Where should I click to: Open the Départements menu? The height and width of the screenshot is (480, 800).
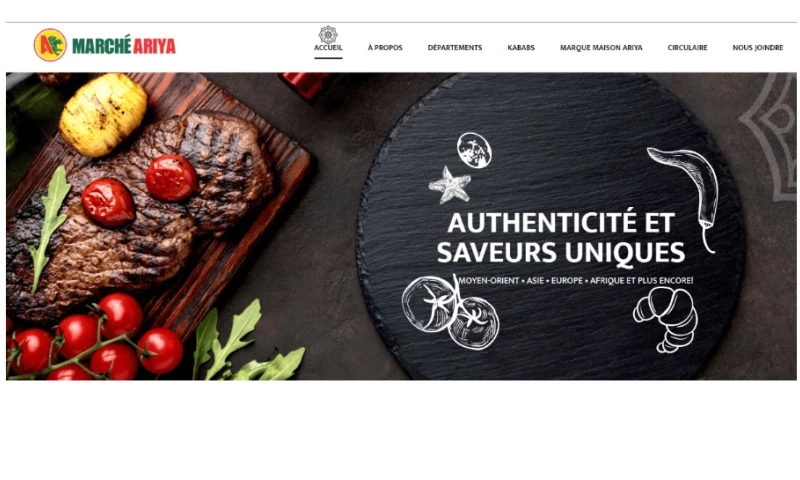click(455, 47)
